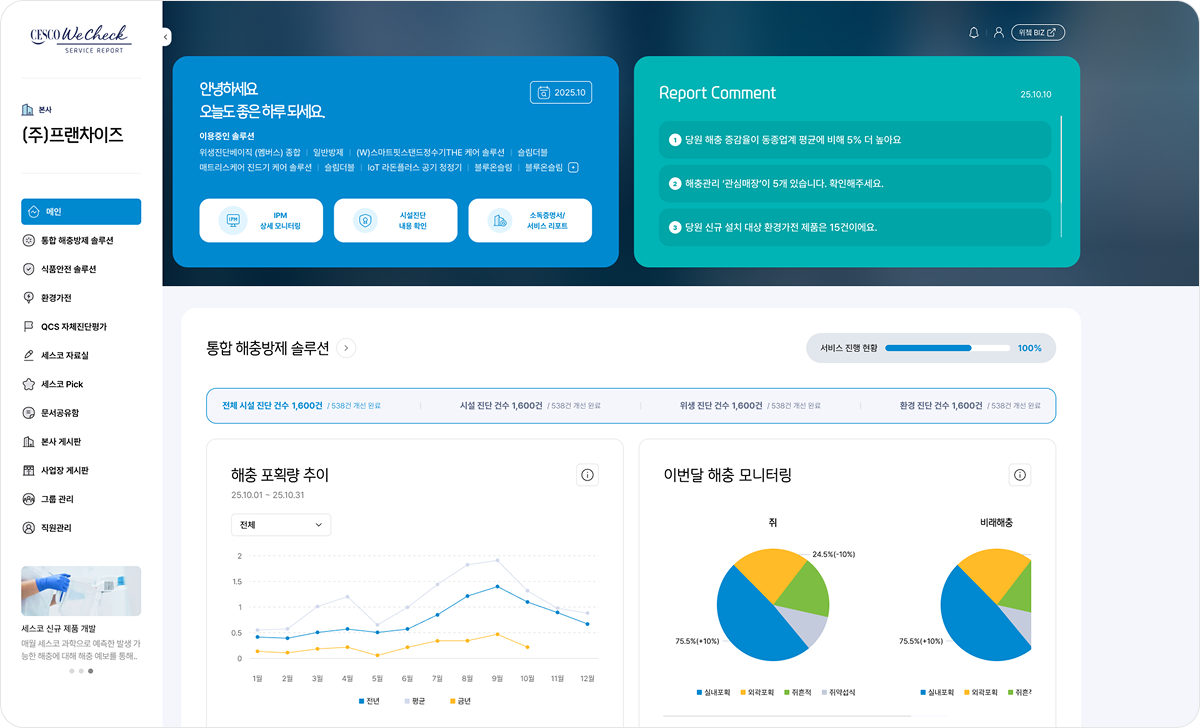Toggle 금년 legend series in line chart
This screenshot has height=728, width=1200.
[459, 701]
